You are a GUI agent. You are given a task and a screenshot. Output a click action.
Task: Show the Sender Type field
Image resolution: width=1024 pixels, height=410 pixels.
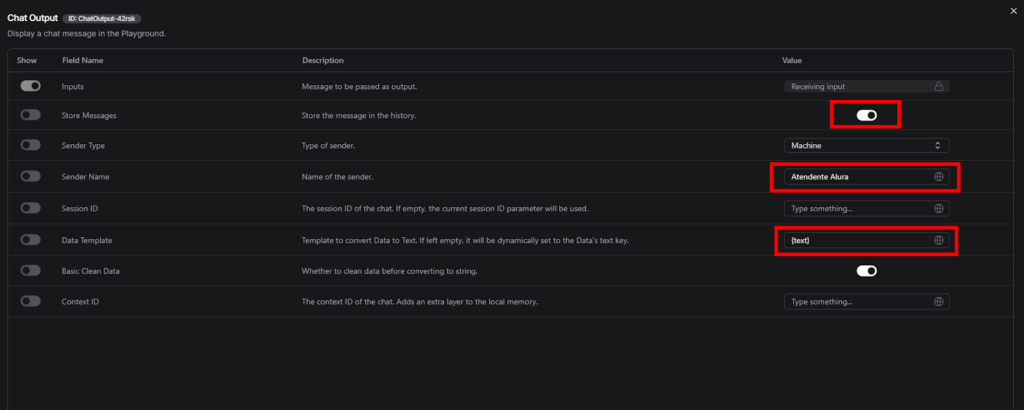tap(30, 146)
